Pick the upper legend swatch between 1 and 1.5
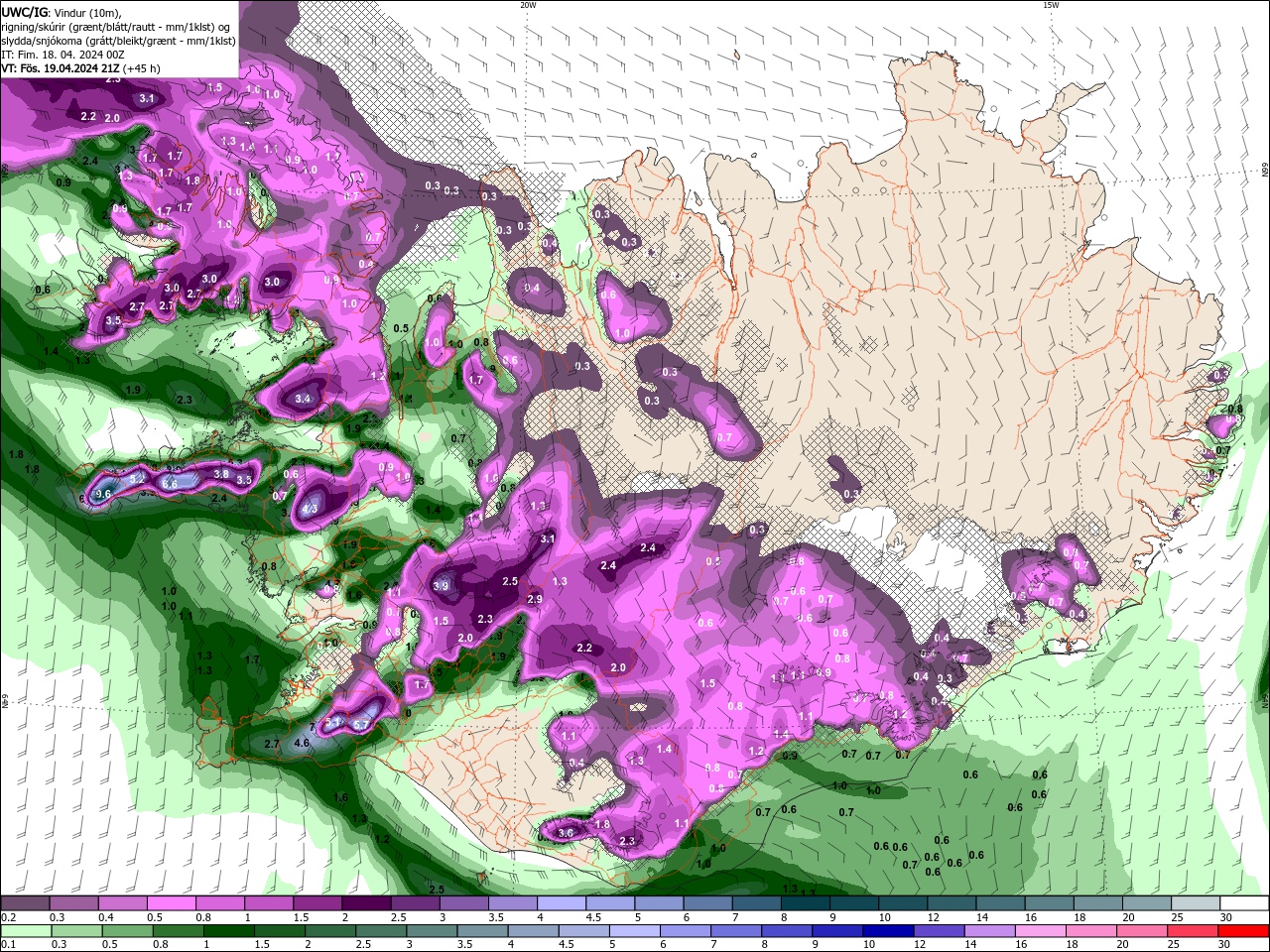Screen dimensions: 1270x952 tap(268, 903)
